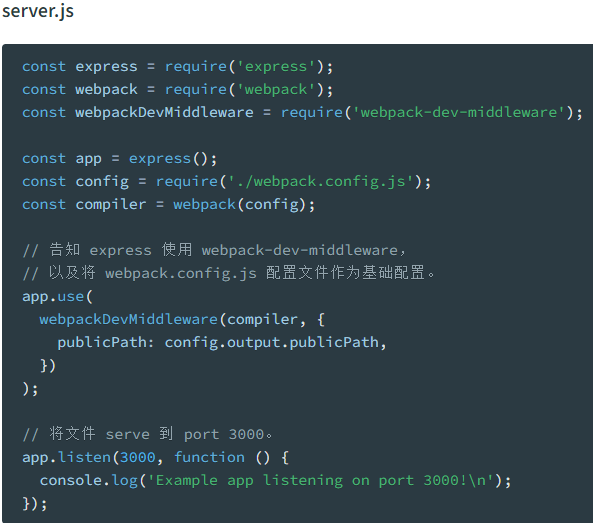The height and width of the screenshot is (523, 593).
Task: Click the server.js heading text
Action: (38, 11)
